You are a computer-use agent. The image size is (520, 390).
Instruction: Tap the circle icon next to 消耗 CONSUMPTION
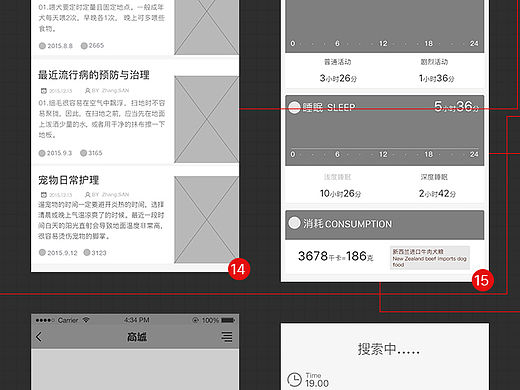point(294,223)
